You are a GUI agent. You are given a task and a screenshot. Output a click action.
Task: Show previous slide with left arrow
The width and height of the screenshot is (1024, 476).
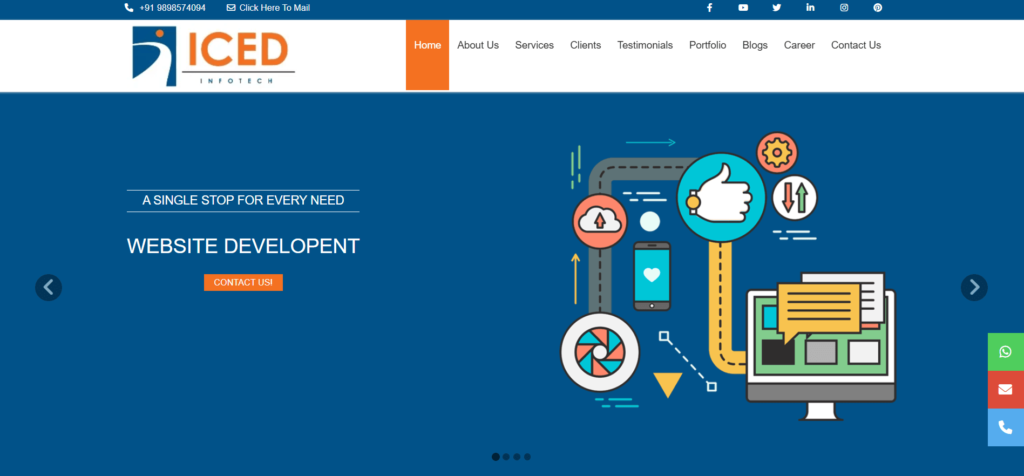click(x=49, y=287)
